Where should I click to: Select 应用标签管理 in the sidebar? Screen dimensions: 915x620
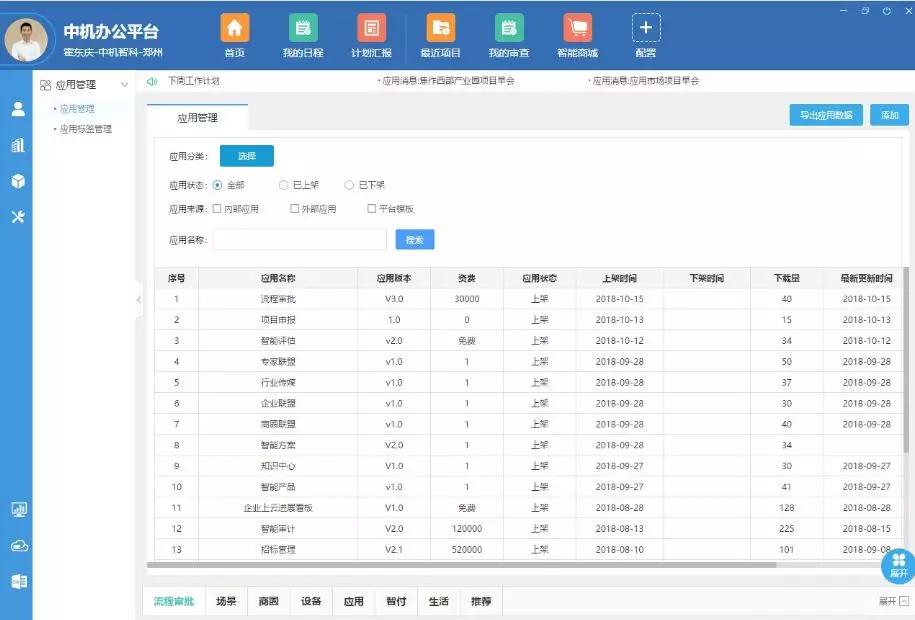[x=86, y=129]
